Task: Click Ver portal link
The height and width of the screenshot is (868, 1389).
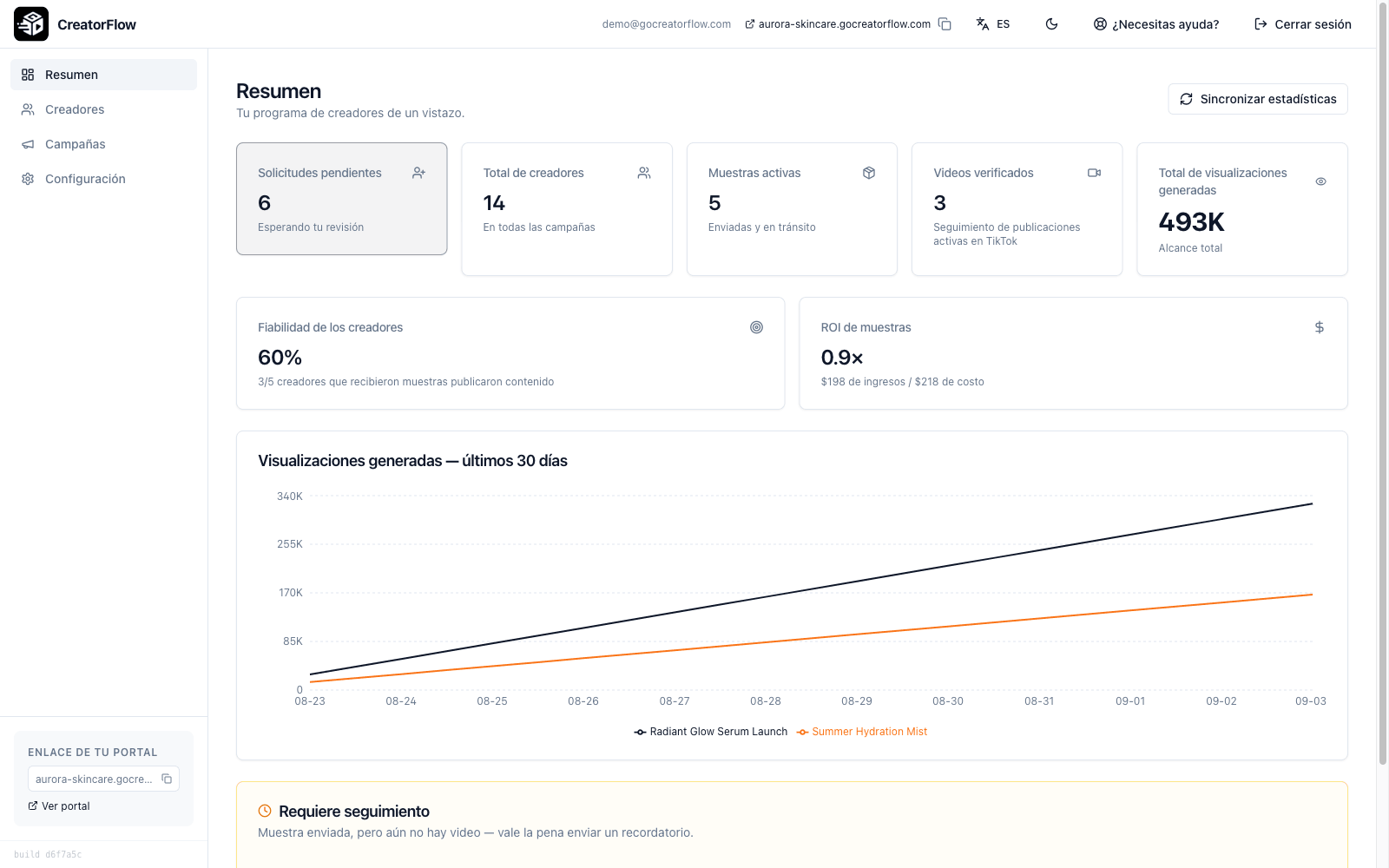Action: coord(59,806)
